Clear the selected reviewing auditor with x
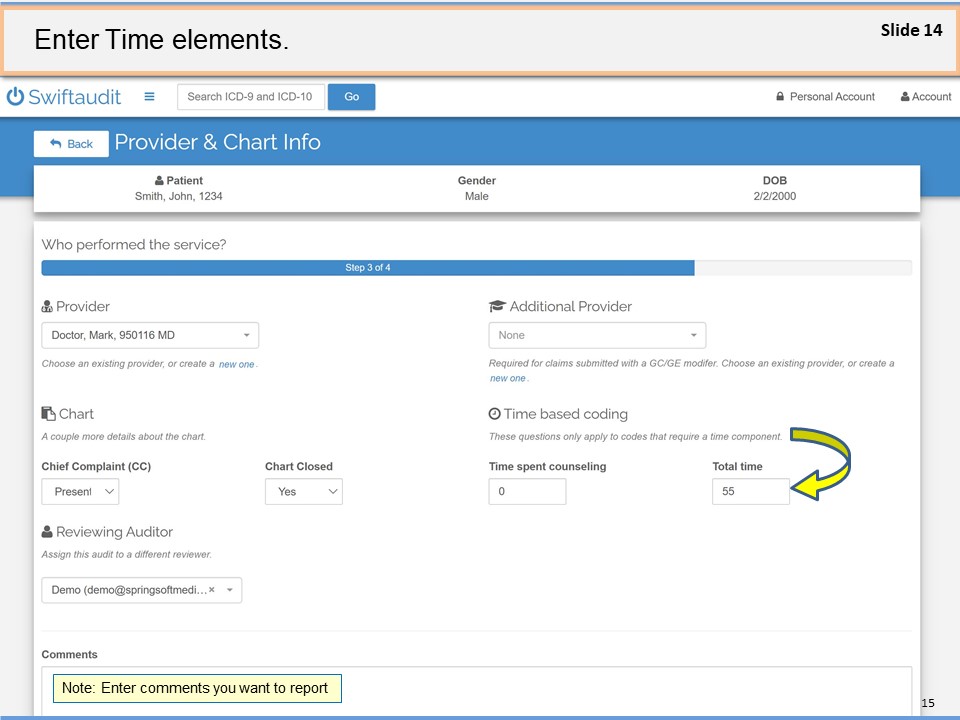Screen dimensions: 960x720 pyautogui.click(x=211, y=590)
